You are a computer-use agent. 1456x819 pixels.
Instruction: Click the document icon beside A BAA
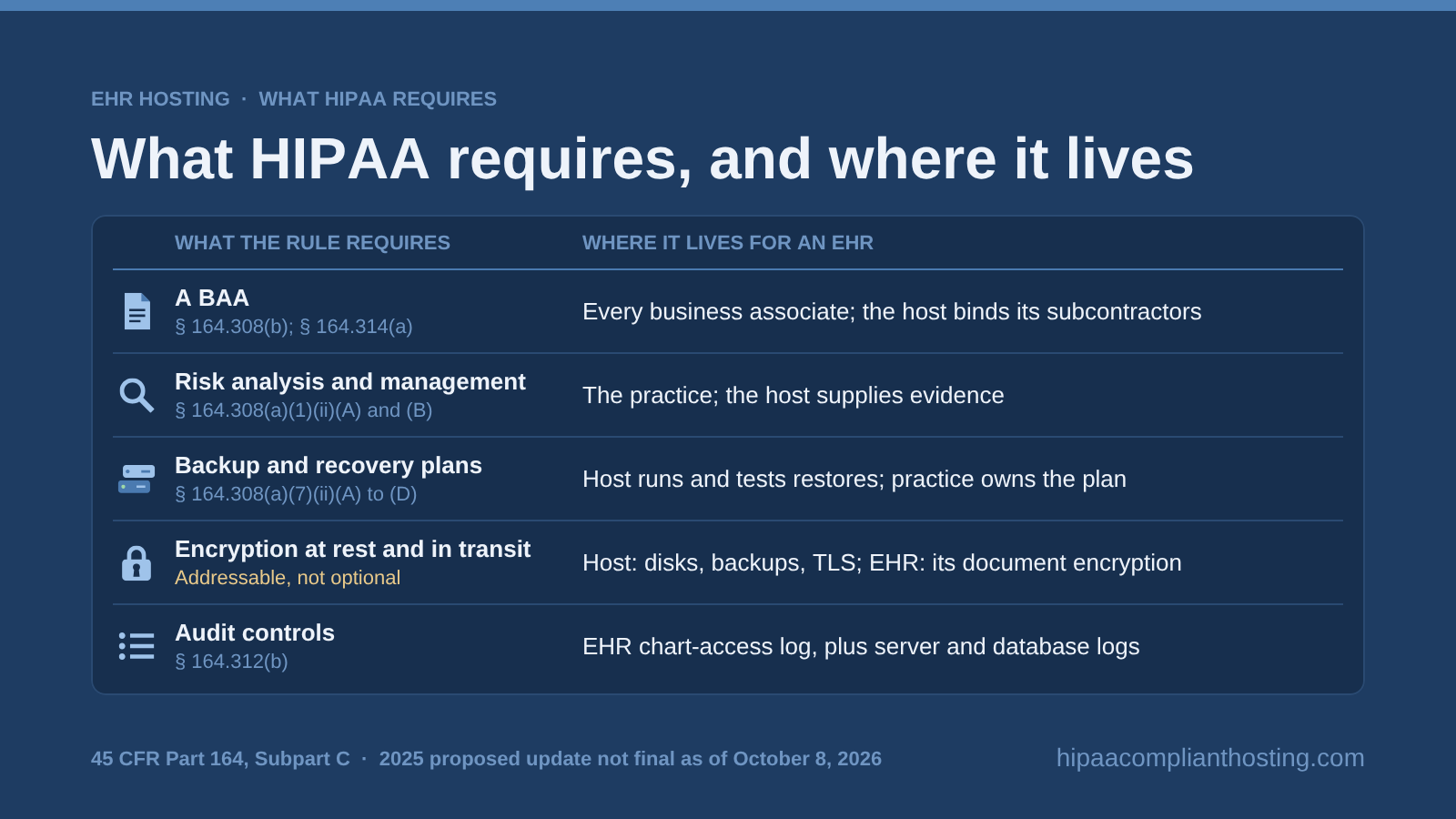pos(136,311)
